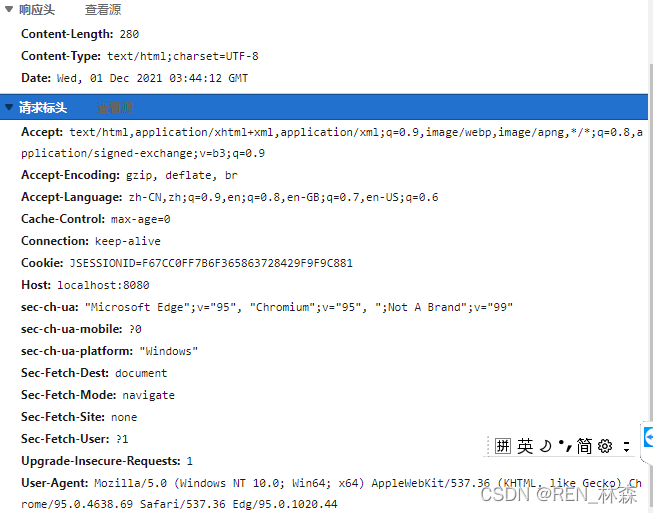The height and width of the screenshot is (513, 653).
Task: Collapse the 请求标头 section triangle
Action: [x=9, y=107]
